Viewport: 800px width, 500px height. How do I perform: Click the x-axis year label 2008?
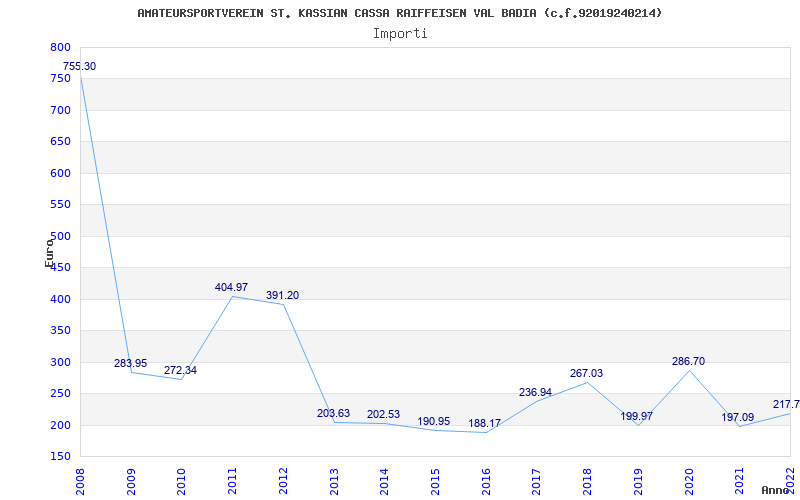(x=80, y=481)
